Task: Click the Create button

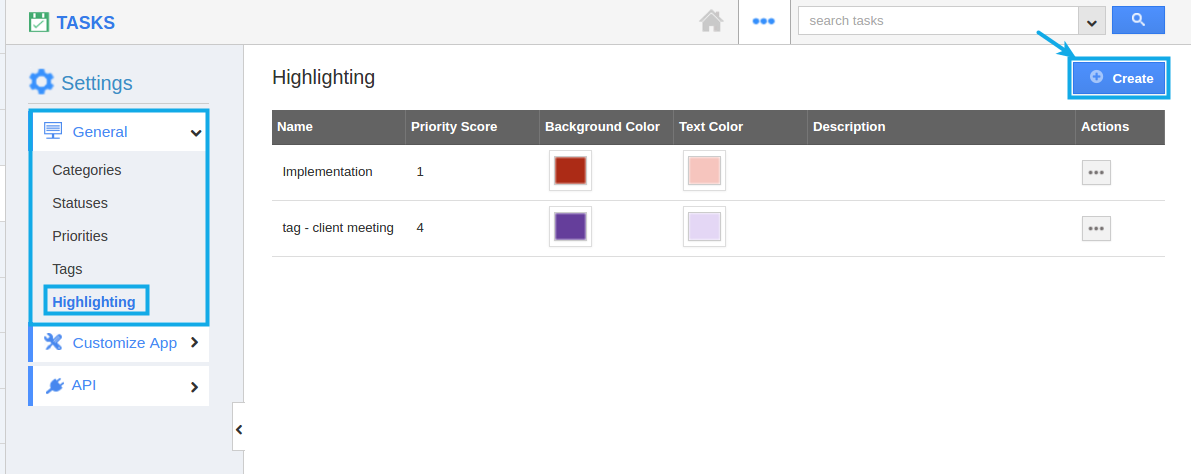Action: pyautogui.click(x=1120, y=78)
